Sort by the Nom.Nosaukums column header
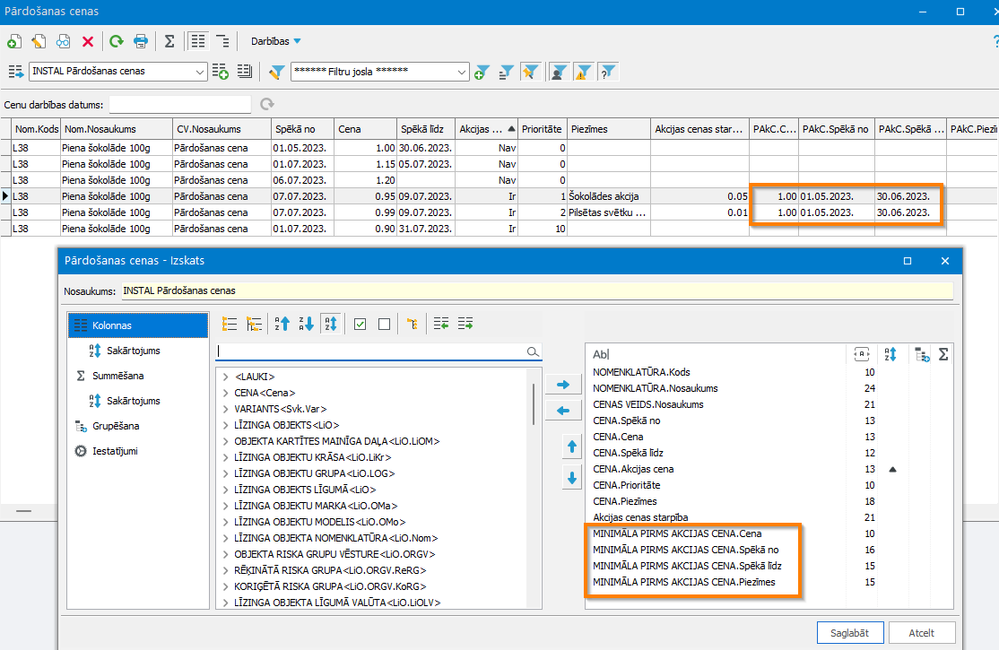The width and height of the screenshot is (999, 650). click(117, 129)
